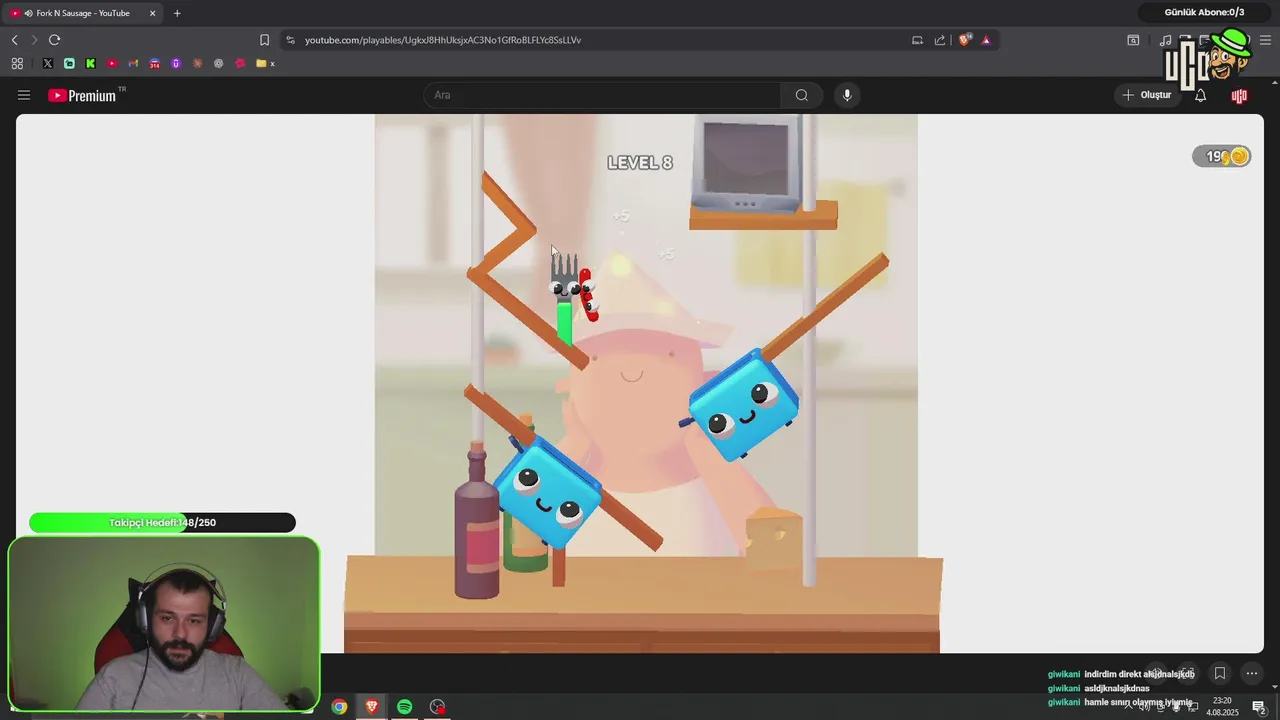Open the Windows notification center
The image size is (1280, 720).
point(1259,707)
